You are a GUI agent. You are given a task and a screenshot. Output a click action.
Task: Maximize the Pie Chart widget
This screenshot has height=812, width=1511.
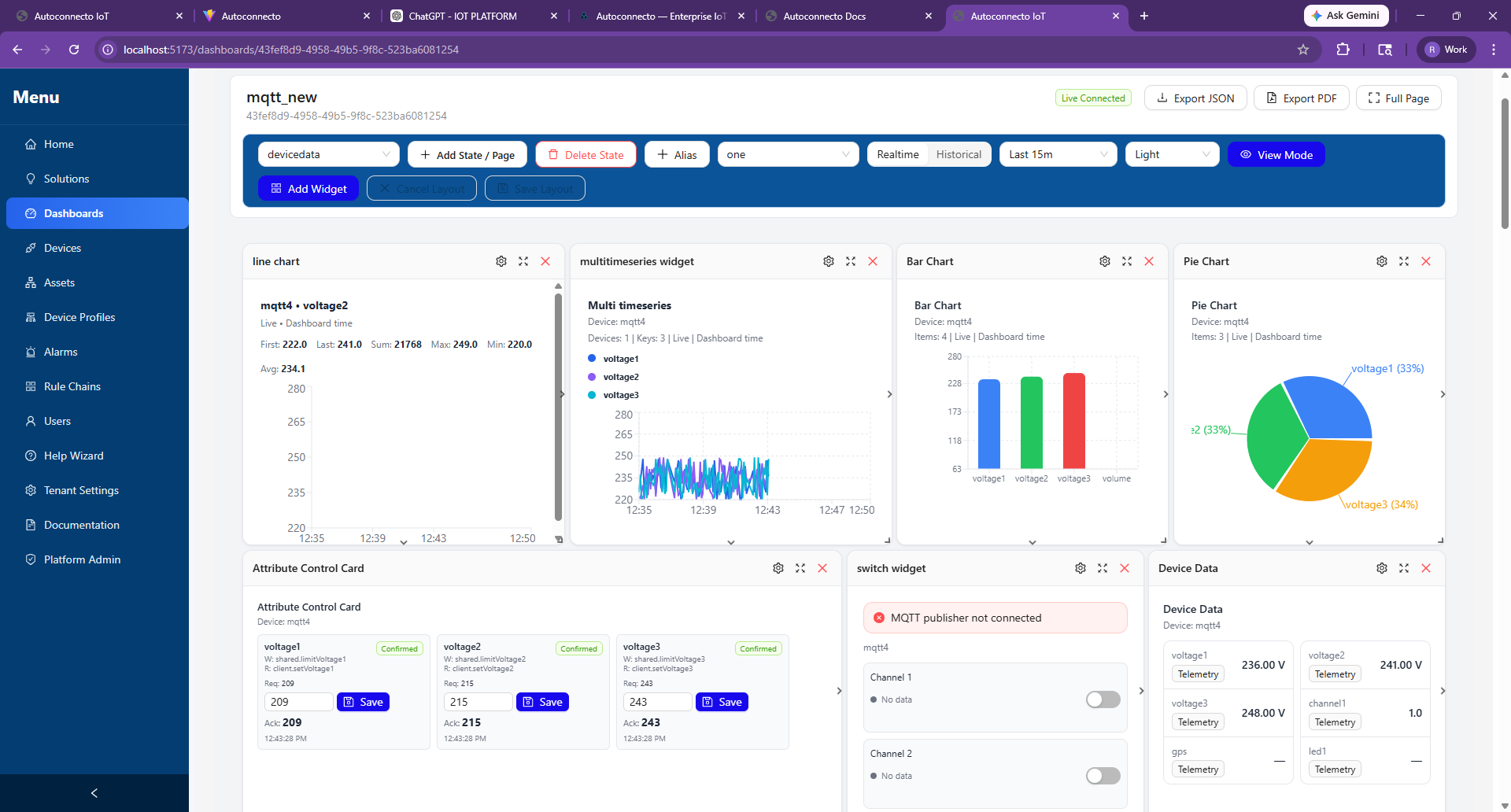(x=1404, y=261)
